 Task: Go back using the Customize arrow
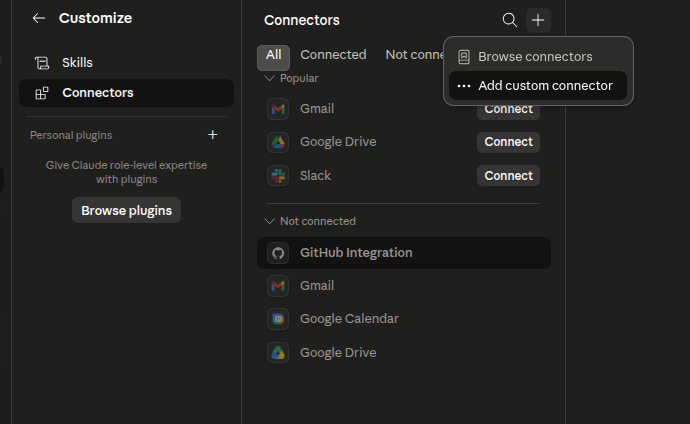(x=39, y=18)
